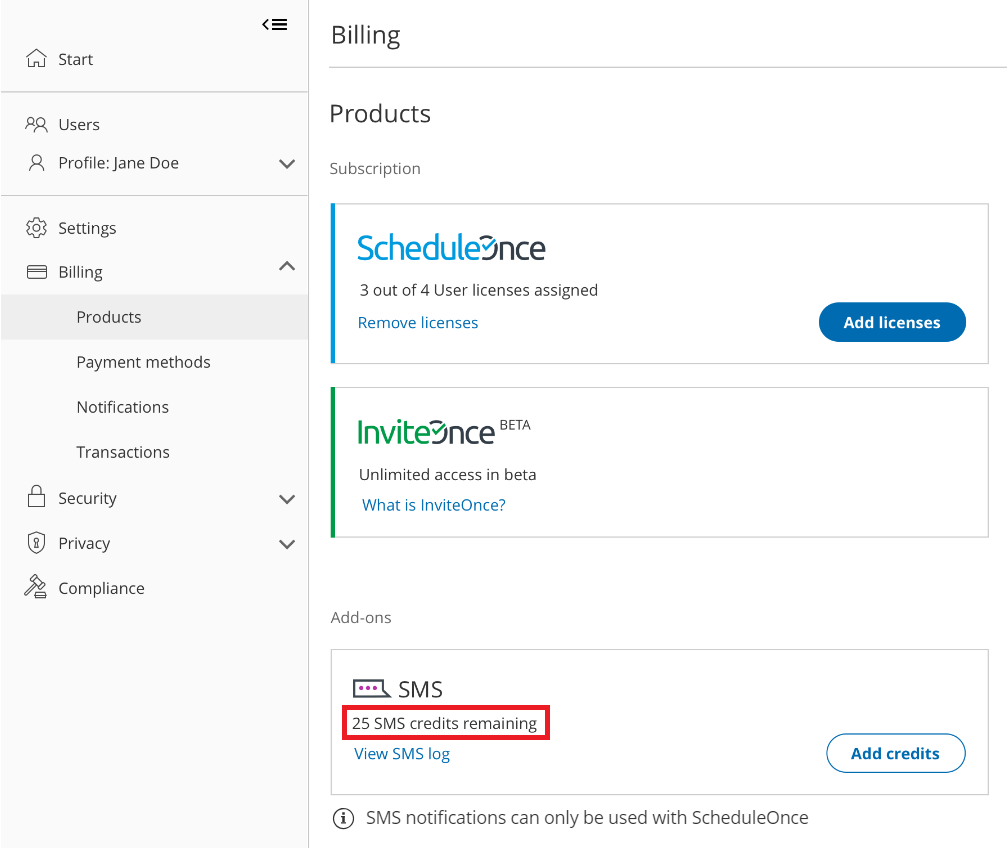Click the Start home icon
The image size is (1007, 848).
(36, 59)
